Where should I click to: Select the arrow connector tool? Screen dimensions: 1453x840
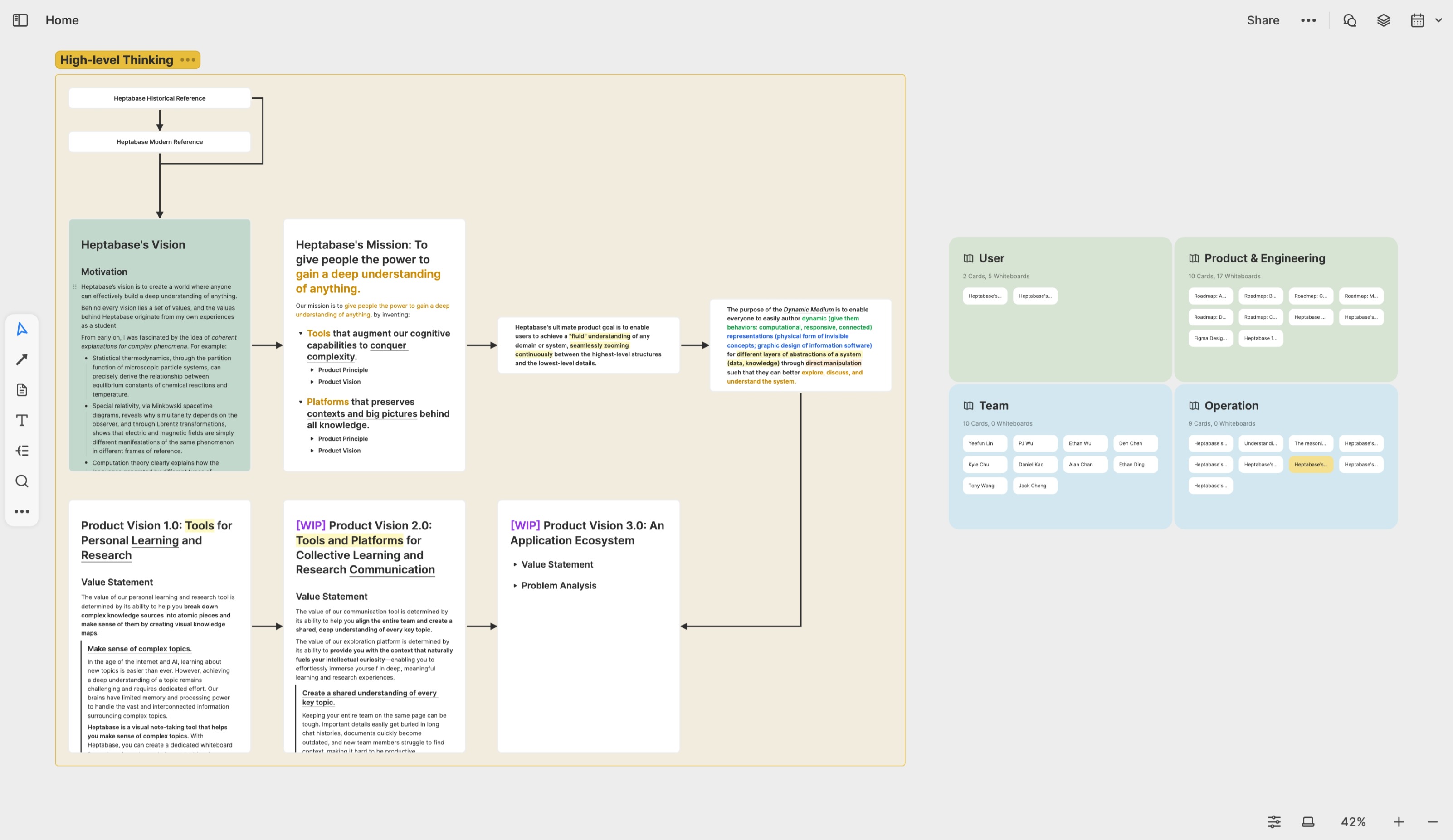pyautogui.click(x=22, y=359)
